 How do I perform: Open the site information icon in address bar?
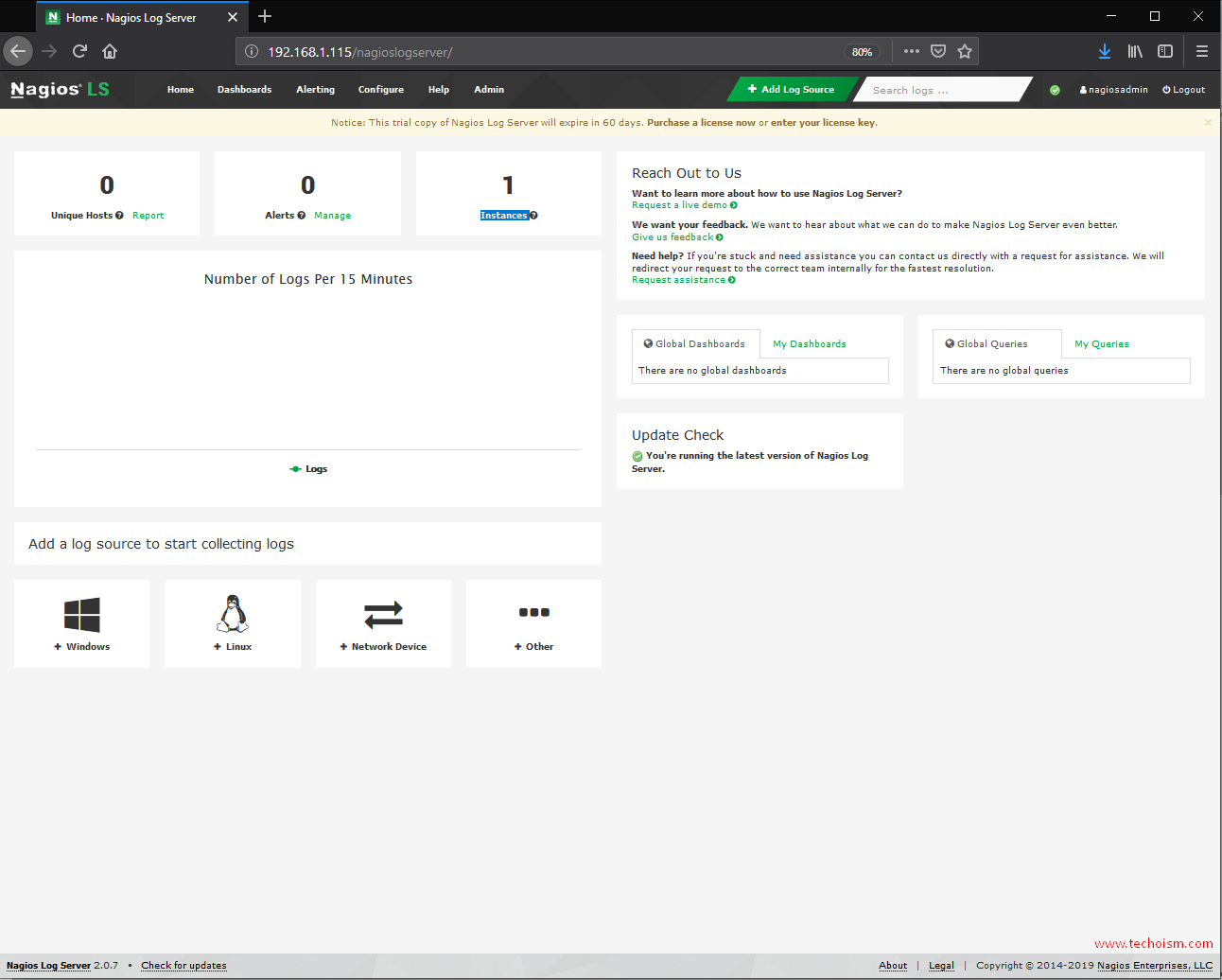[x=252, y=52]
